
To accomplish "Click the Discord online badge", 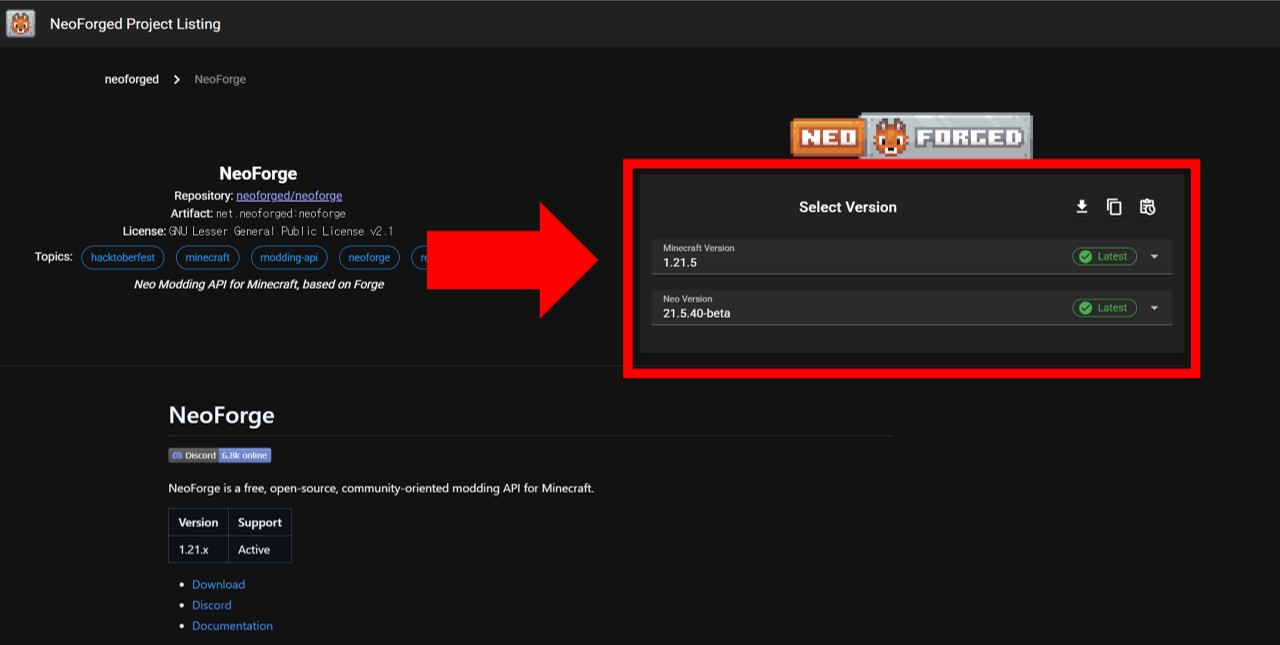I will tap(220, 455).
